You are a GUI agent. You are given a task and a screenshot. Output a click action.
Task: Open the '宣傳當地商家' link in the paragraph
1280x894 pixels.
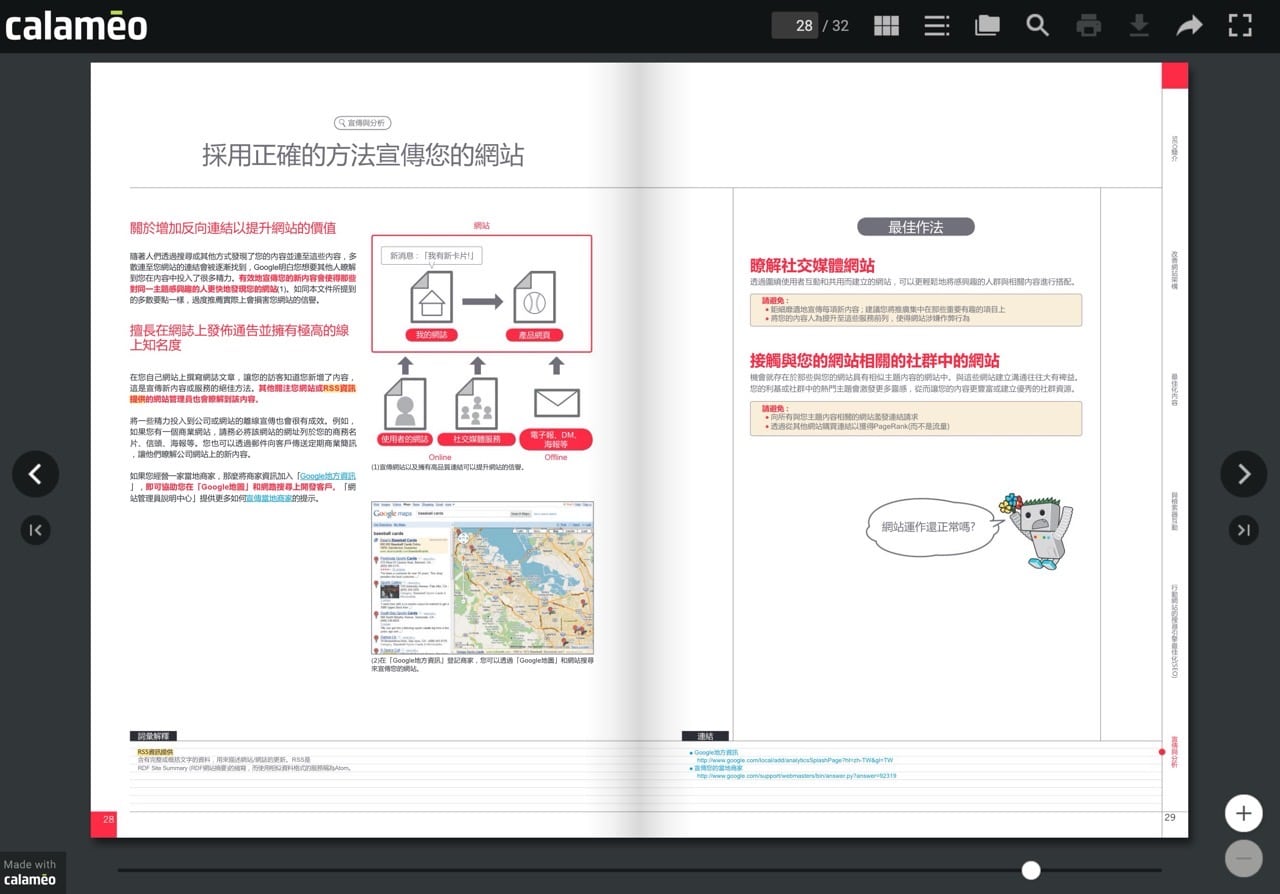[269, 497]
